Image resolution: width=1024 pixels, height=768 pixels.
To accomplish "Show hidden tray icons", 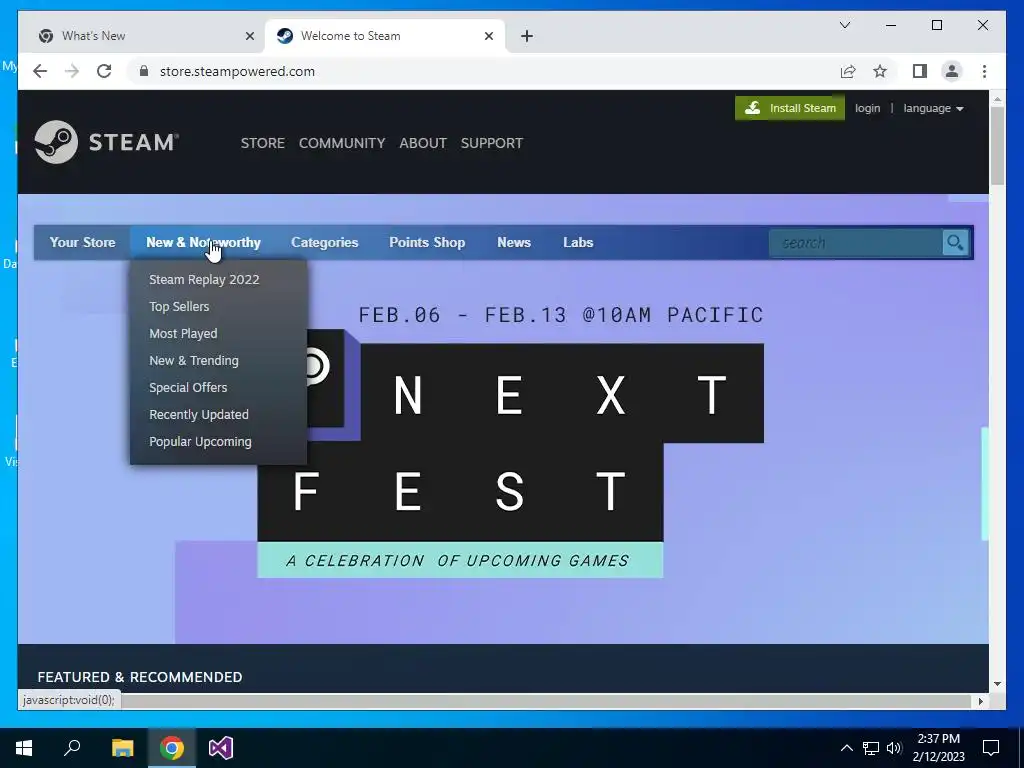I will (x=846, y=748).
